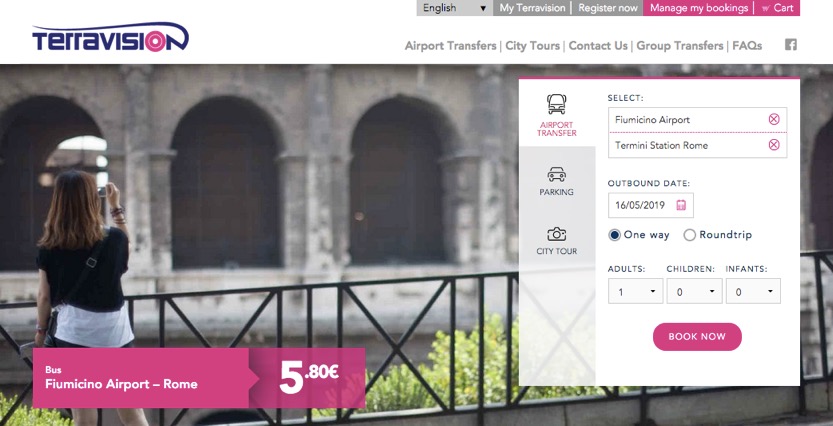
Task: Clear the Fiumicino Airport selection
Action: click(x=774, y=120)
